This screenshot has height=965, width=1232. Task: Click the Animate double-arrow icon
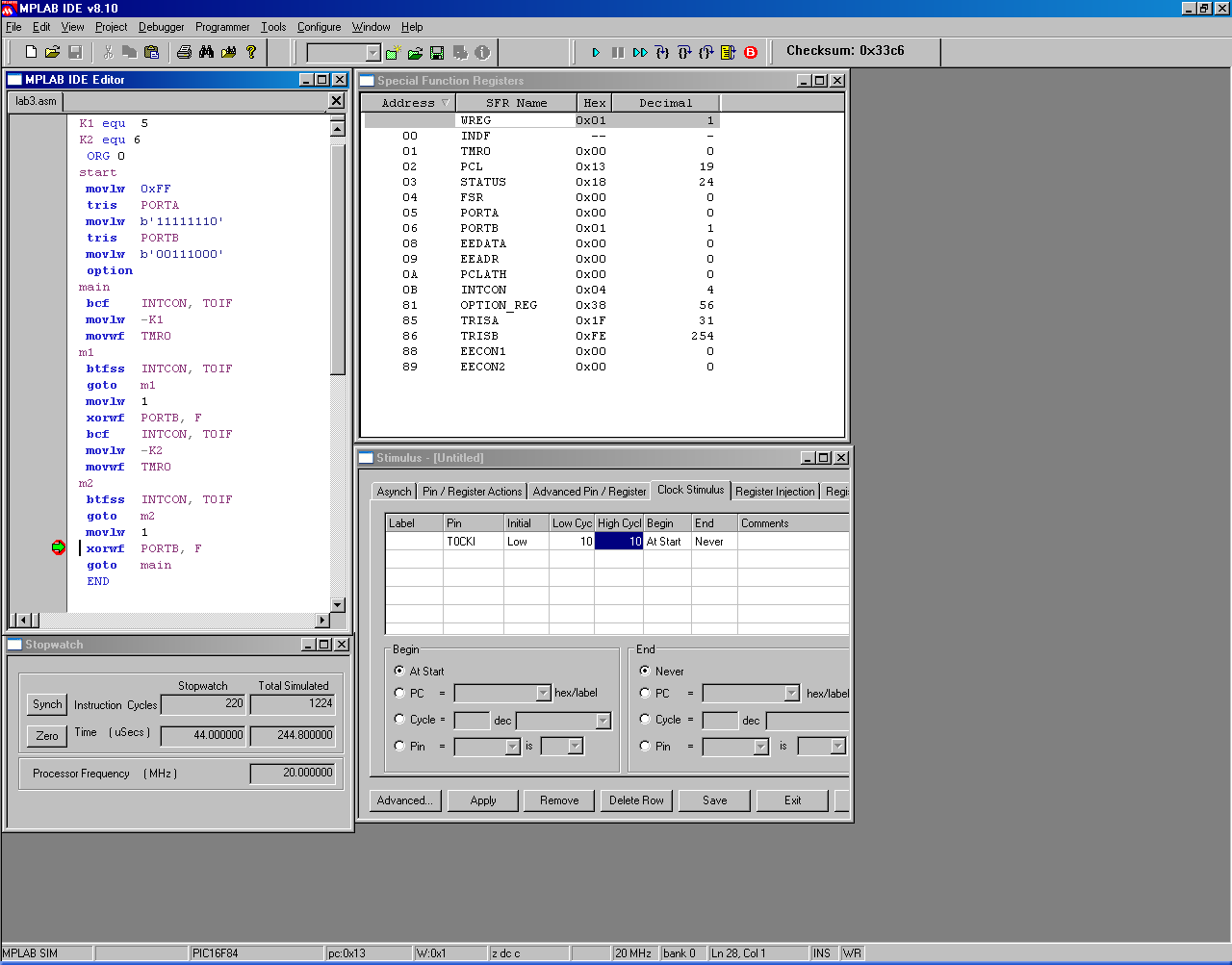click(640, 53)
